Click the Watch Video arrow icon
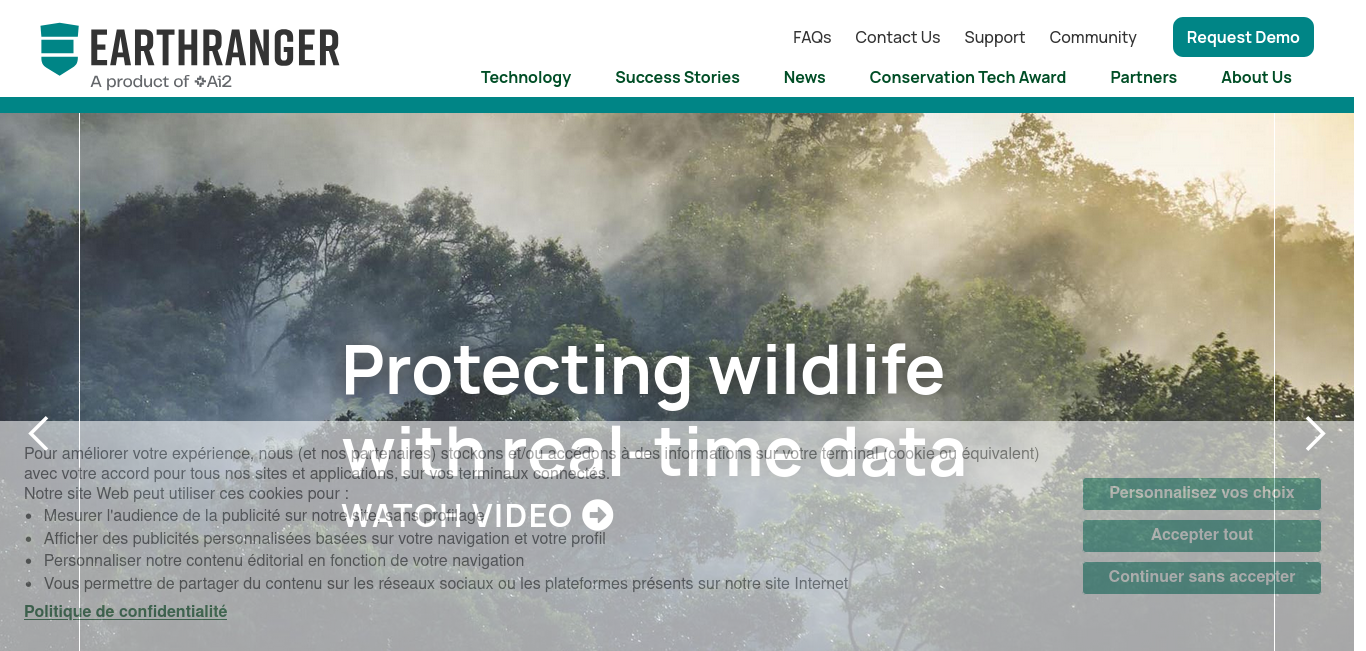This screenshot has width=1366, height=651. (598, 515)
